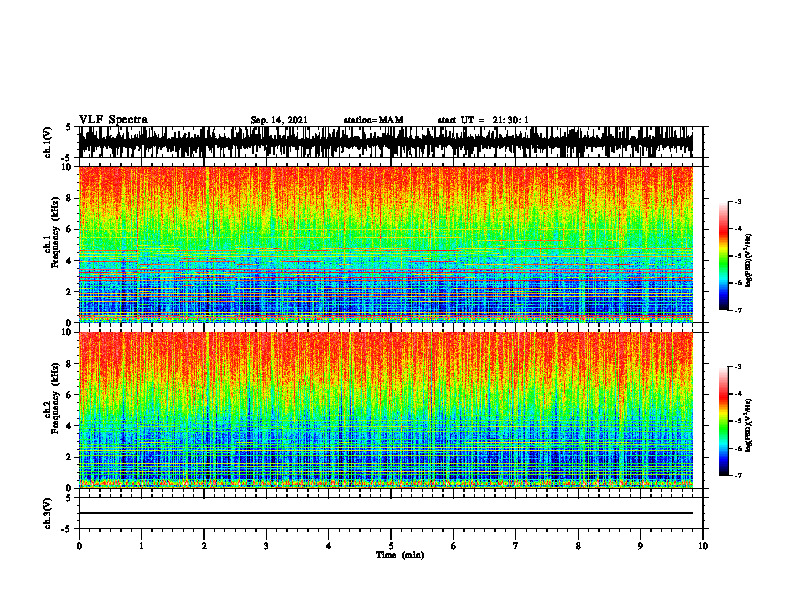The image size is (792, 612).
Task: Click the "-5" label on ch.1 color bar
Action: 737,256
